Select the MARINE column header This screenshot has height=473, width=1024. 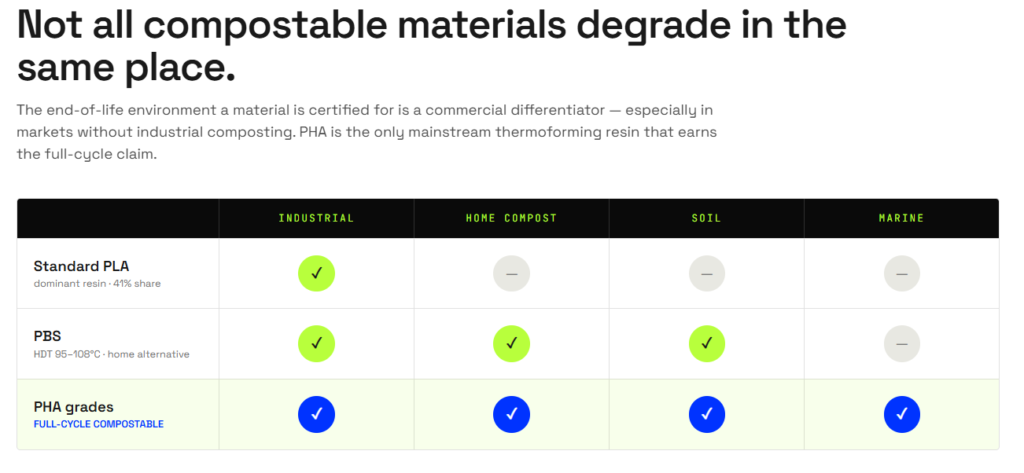point(902,218)
